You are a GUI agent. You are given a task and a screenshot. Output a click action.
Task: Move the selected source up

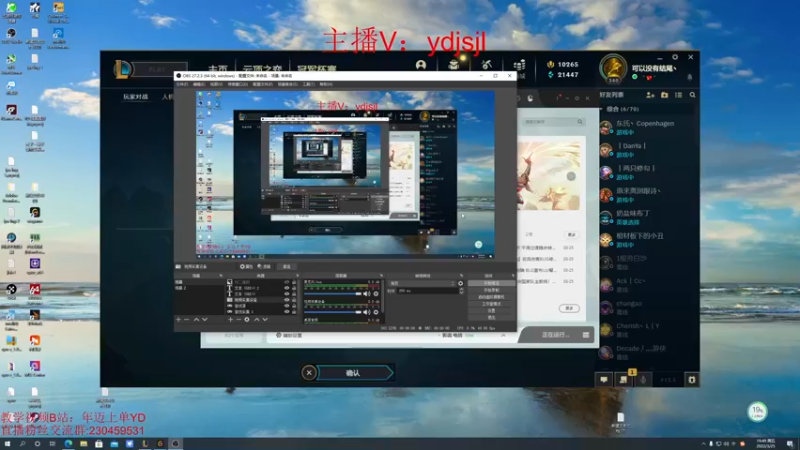256,319
